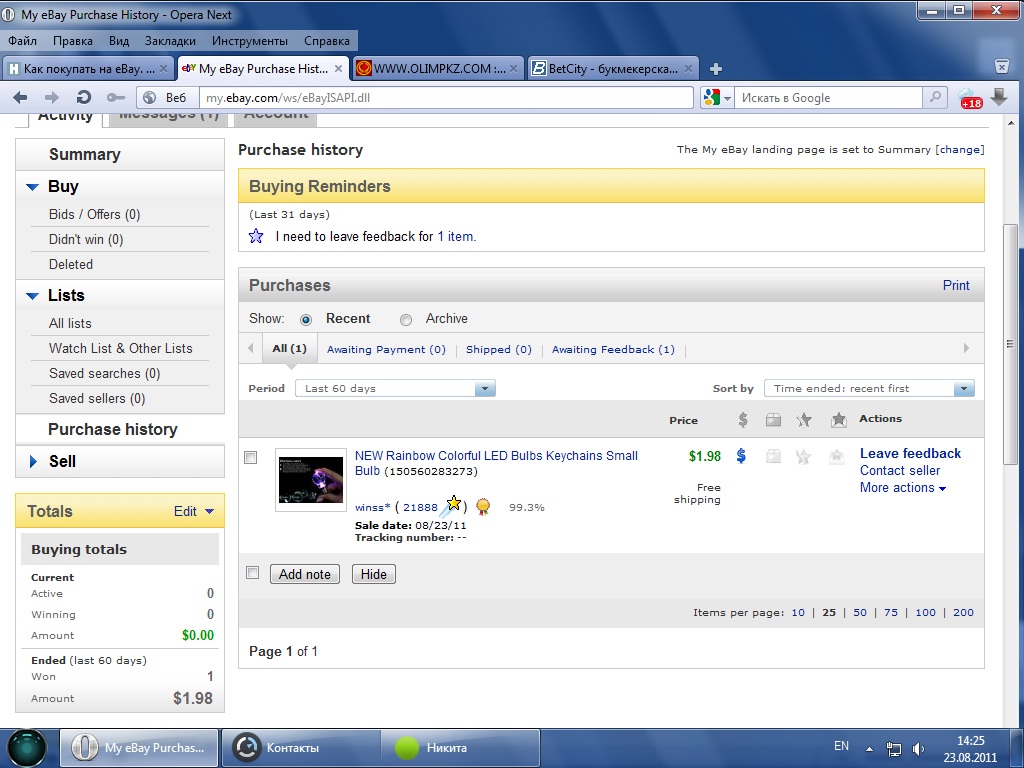Open the network icon in system tray
The width and height of the screenshot is (1024, 768).
tap(893, 748)
